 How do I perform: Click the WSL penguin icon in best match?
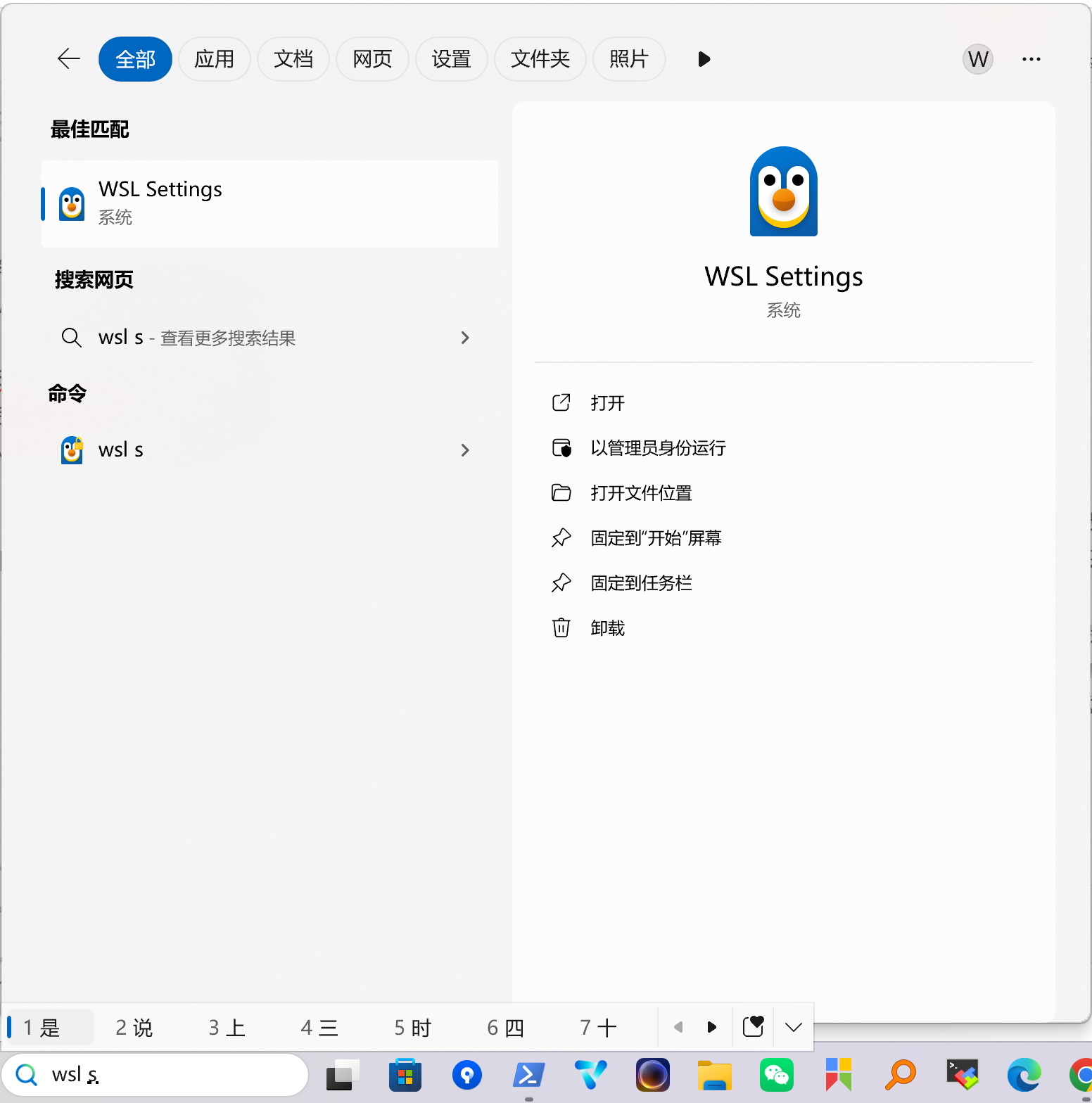click(72, 204)
